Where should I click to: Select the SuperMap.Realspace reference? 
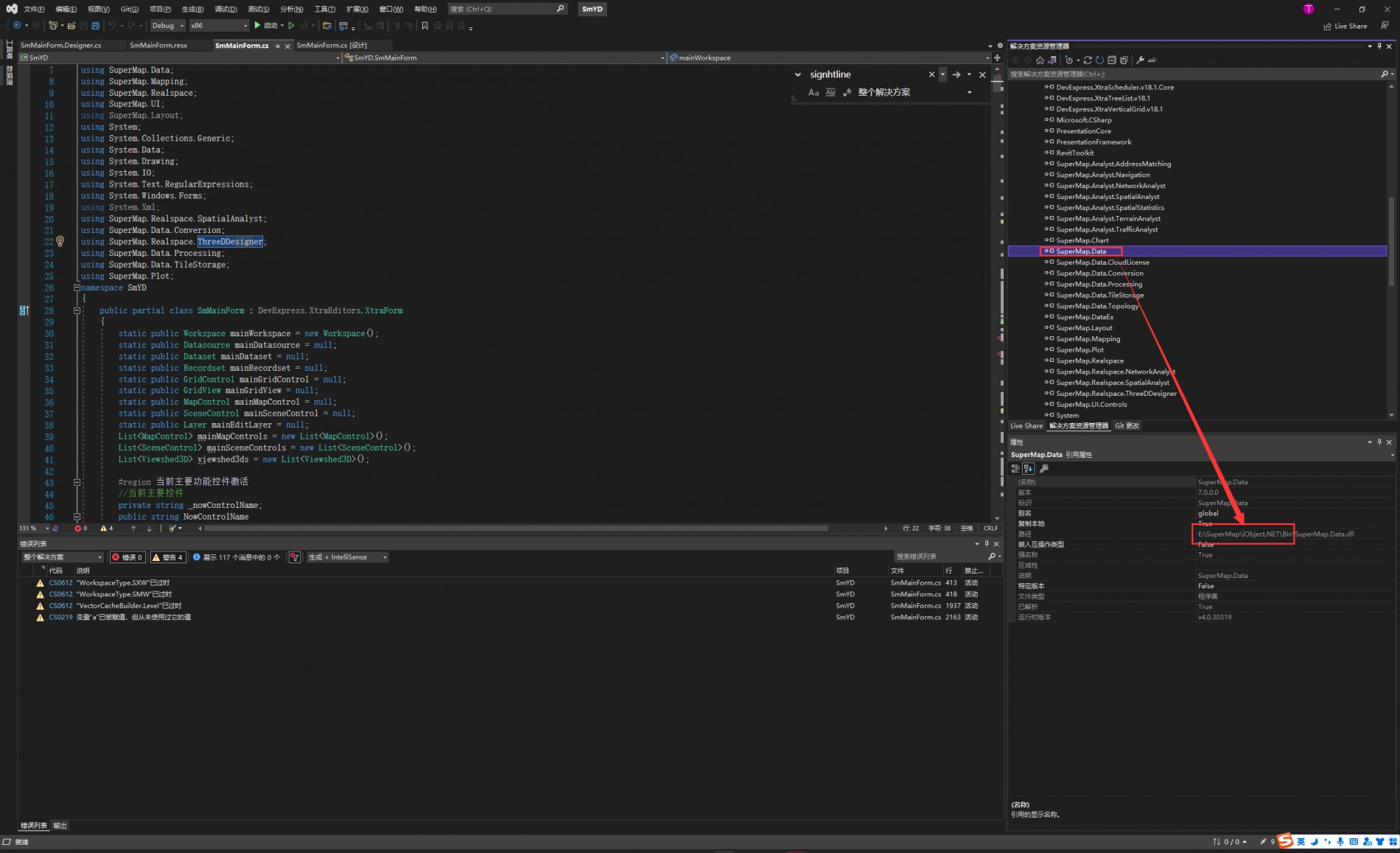(x=1090, y=361)
